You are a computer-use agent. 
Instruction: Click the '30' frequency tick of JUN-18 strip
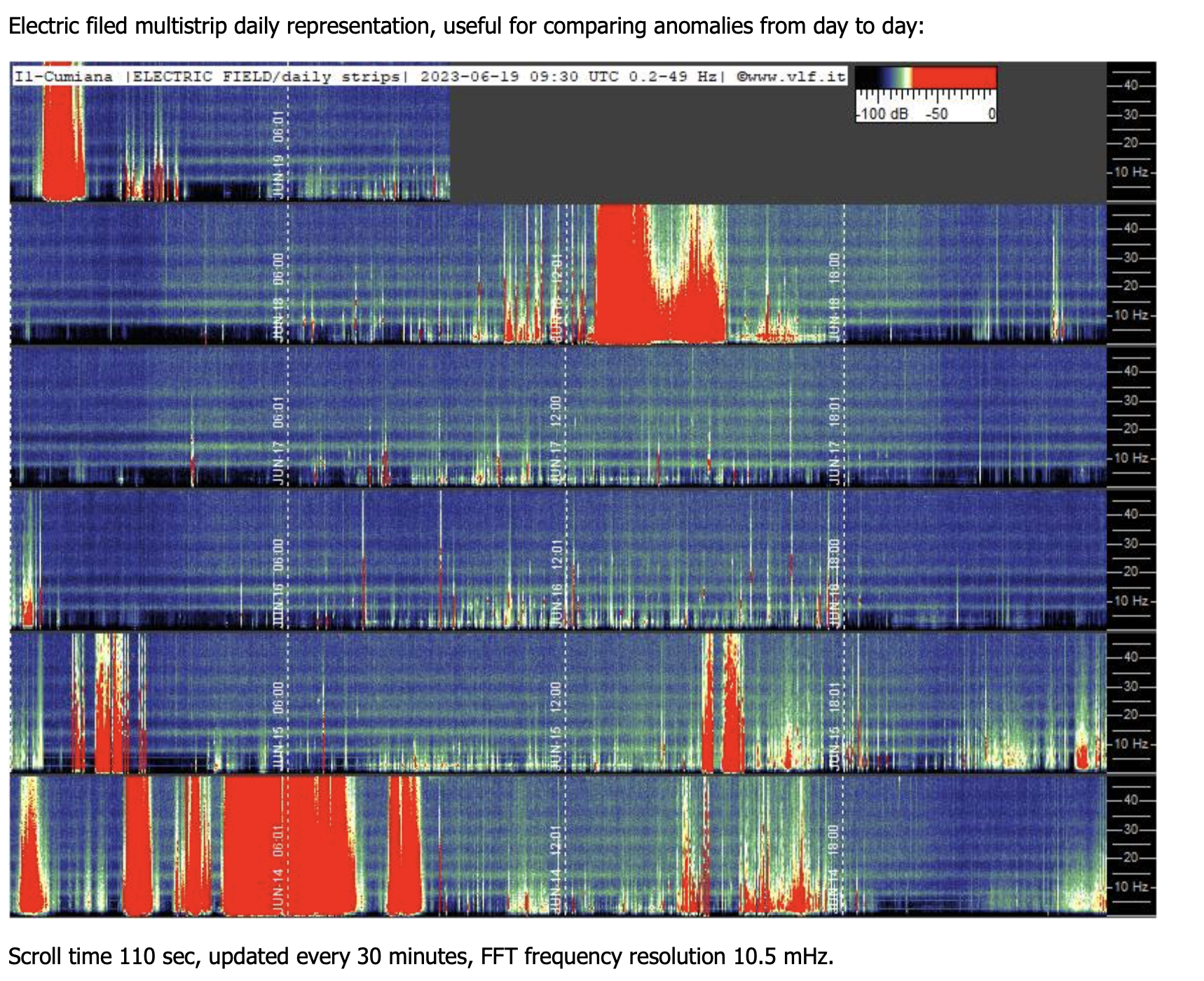click(1131, 258)
